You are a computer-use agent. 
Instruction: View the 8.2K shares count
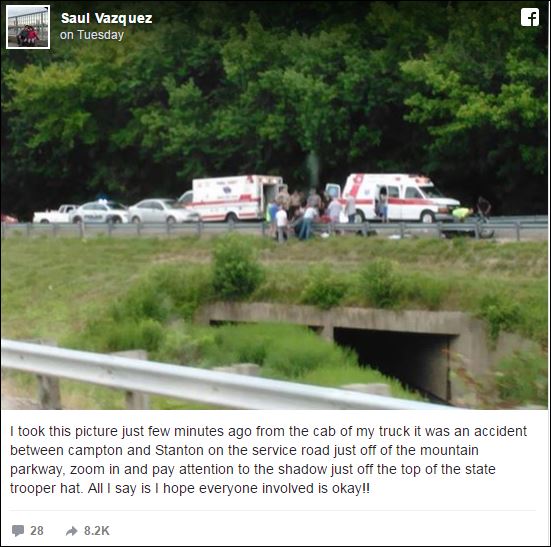97,530
